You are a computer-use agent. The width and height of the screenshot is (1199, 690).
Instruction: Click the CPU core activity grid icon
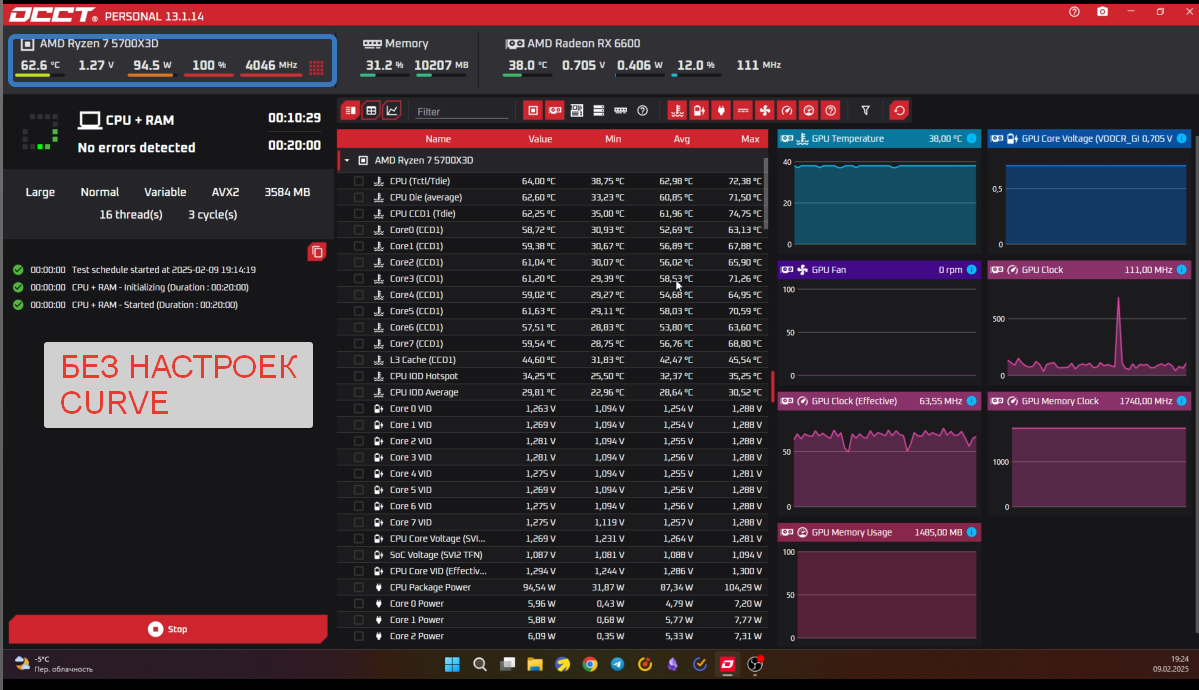(x=316, y=67)
